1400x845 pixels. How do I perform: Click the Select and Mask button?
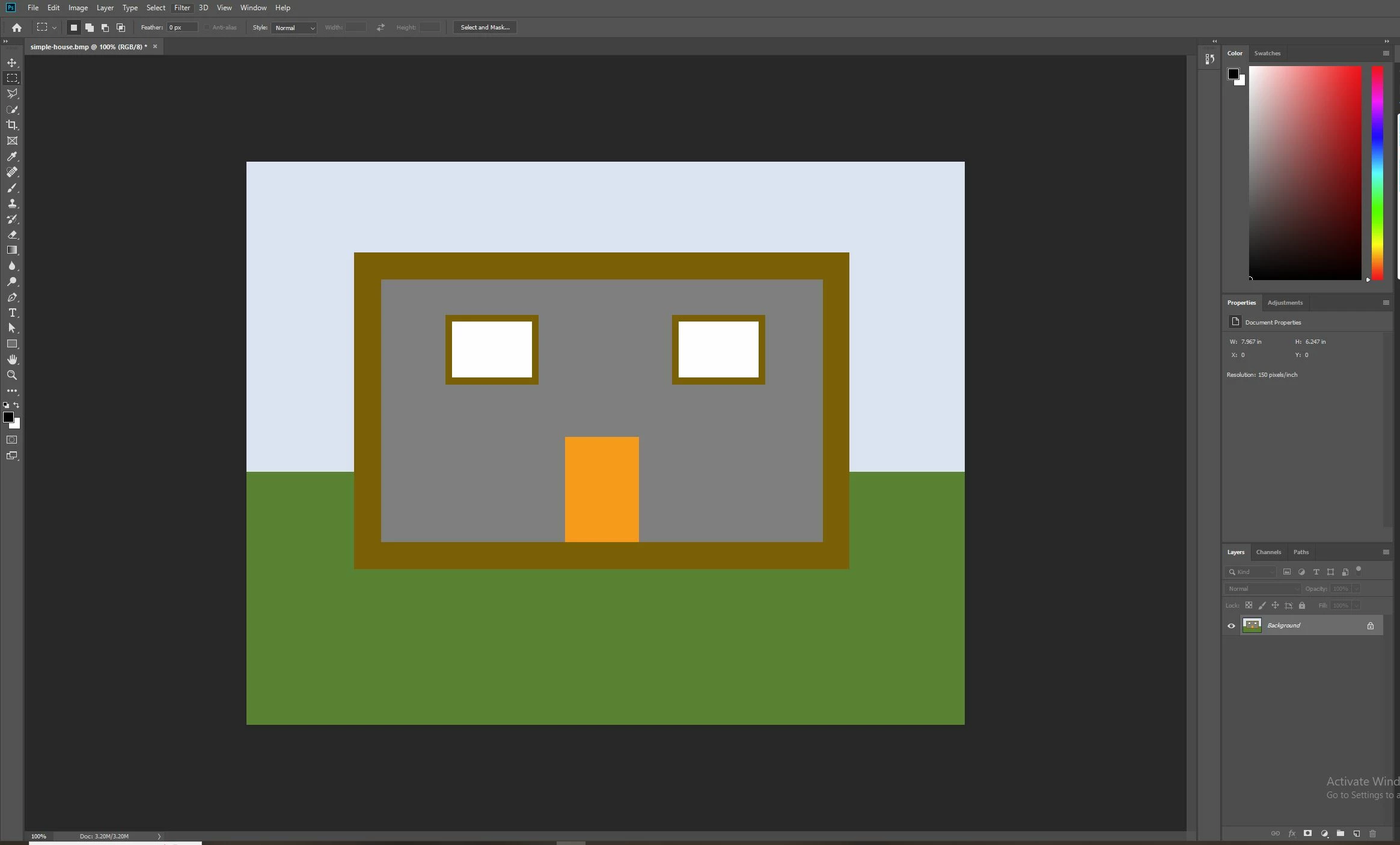point(484,28)
